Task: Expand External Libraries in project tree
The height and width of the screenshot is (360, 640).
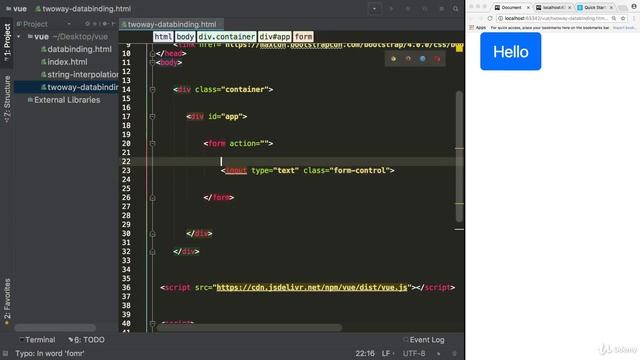Action: coord(64,100)
